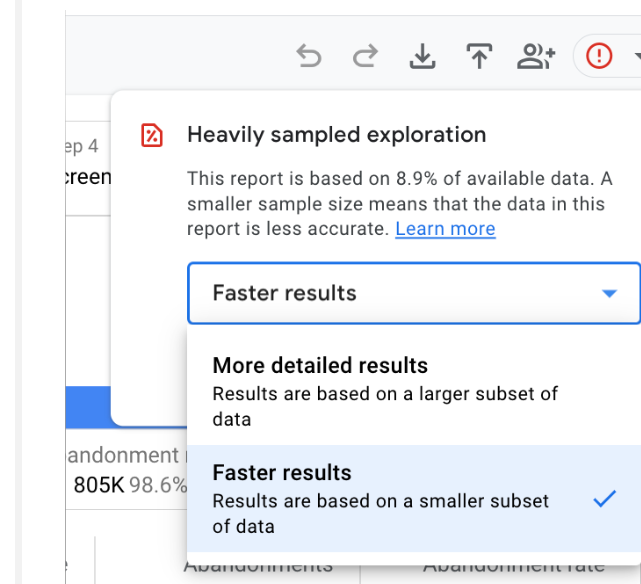Click the Heavily sampled exploration heading
This screenshot has height=584, width=641.
point(336,135)
